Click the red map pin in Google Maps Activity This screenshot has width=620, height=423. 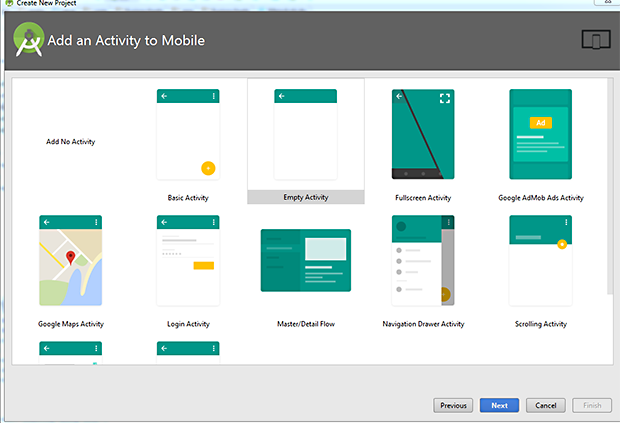(70, 258)
